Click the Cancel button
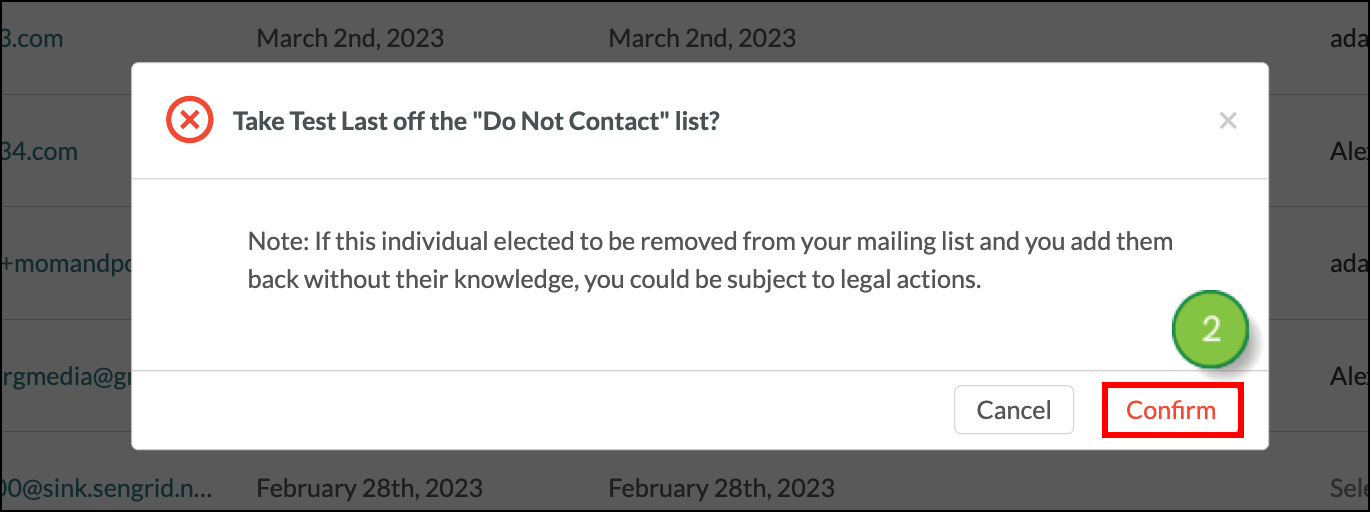1370x512 pixels. 1014,410
